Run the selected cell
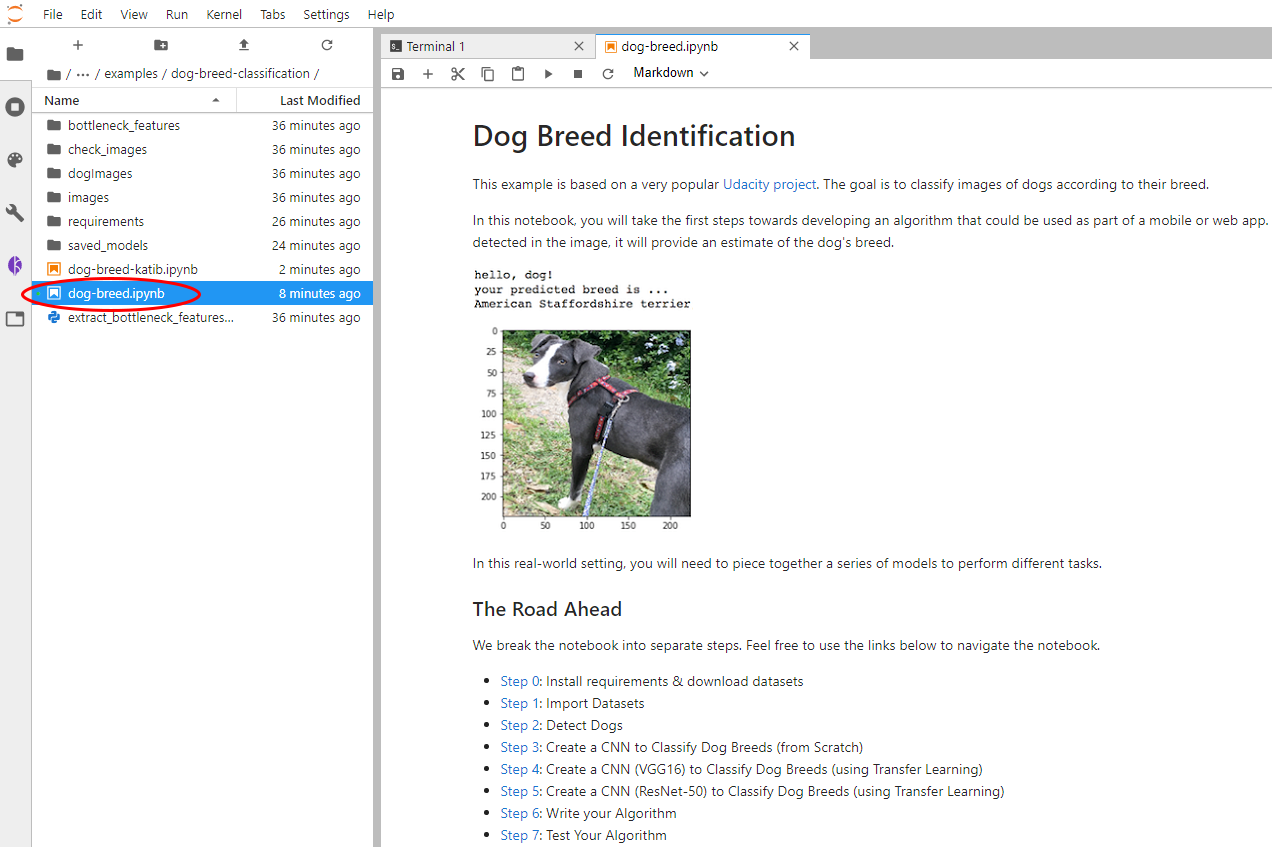Image resolution: width=1272 pixels, height=847 pixels. click(x=548, y=74)
